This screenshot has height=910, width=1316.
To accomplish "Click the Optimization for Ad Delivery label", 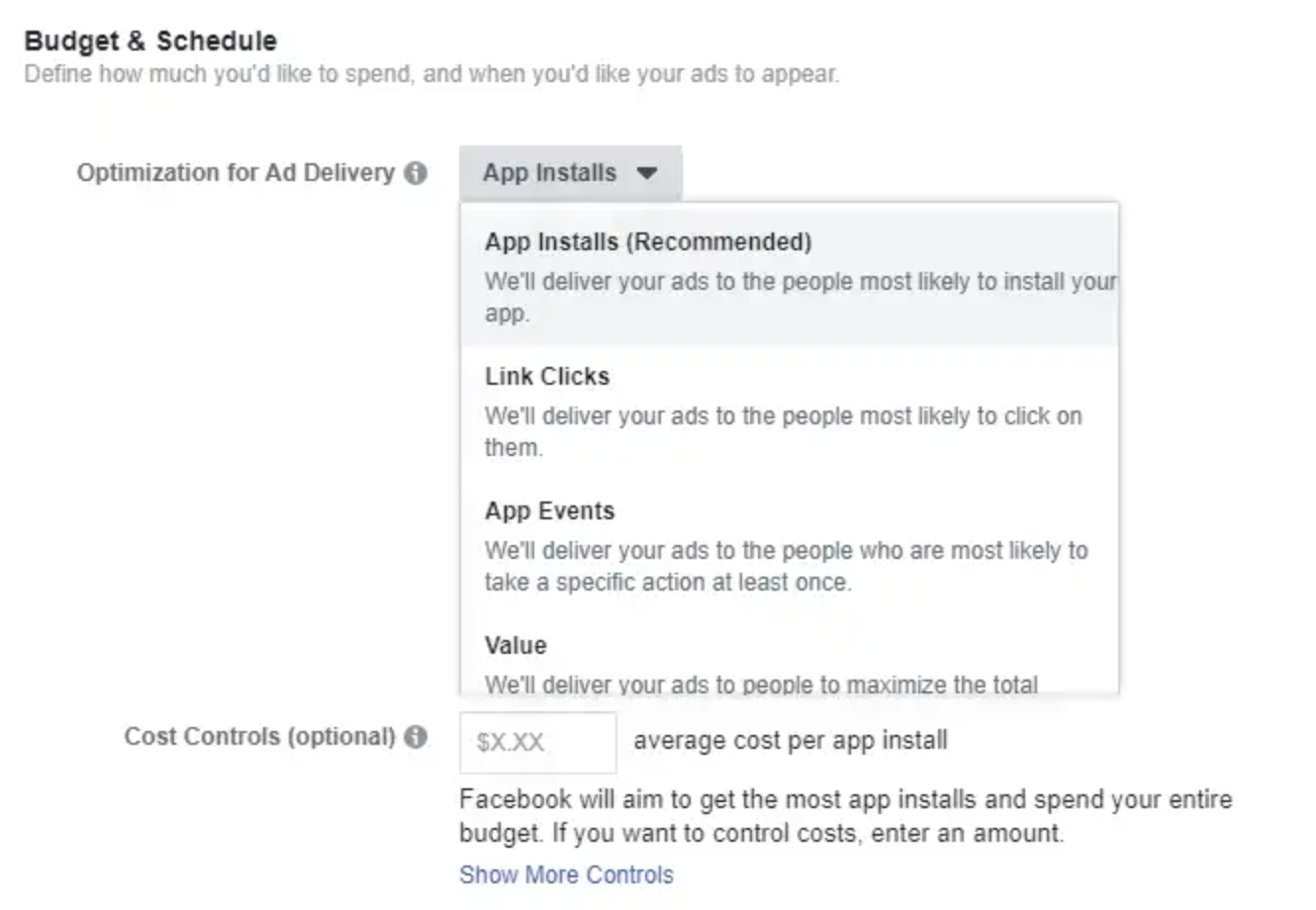I will point(235,173).
